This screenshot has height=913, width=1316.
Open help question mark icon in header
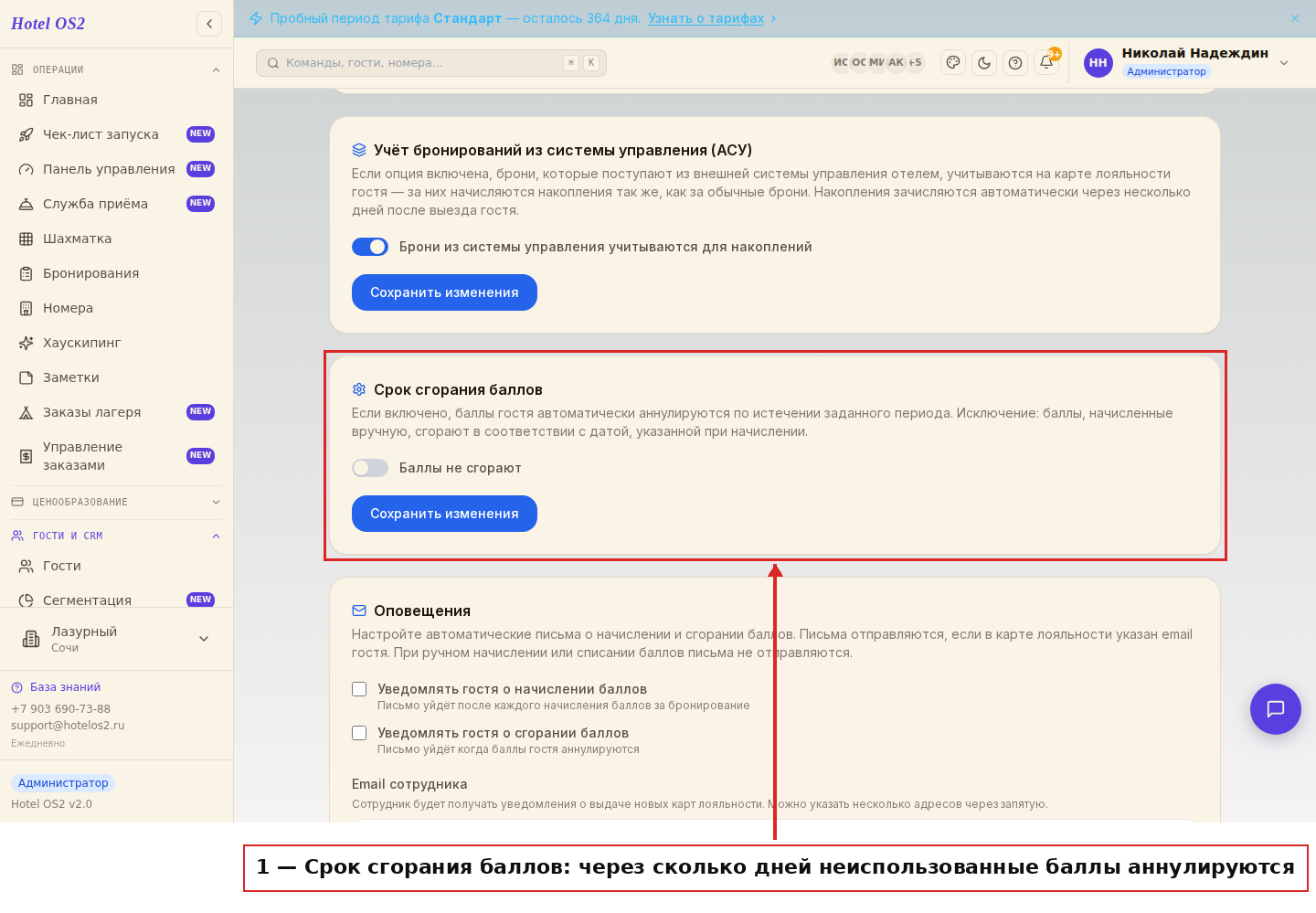click(x=1015, y=63)
